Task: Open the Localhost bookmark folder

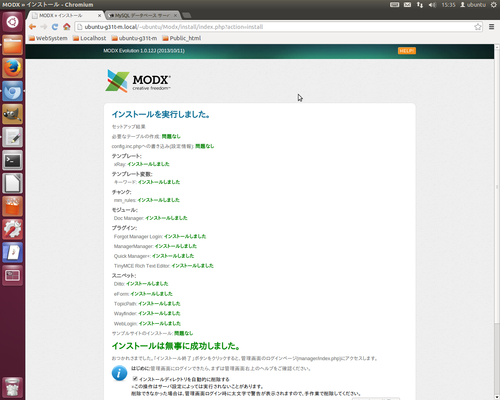Action: click(90, 38)
